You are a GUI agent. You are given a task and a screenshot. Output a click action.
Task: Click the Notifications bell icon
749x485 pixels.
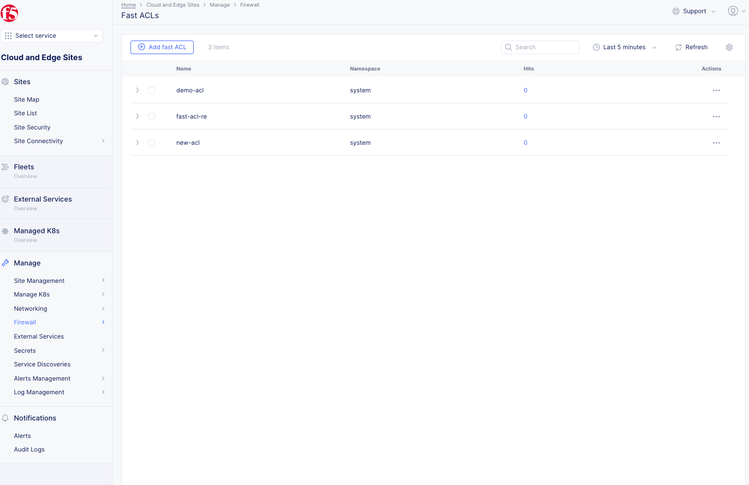(5, 418)
